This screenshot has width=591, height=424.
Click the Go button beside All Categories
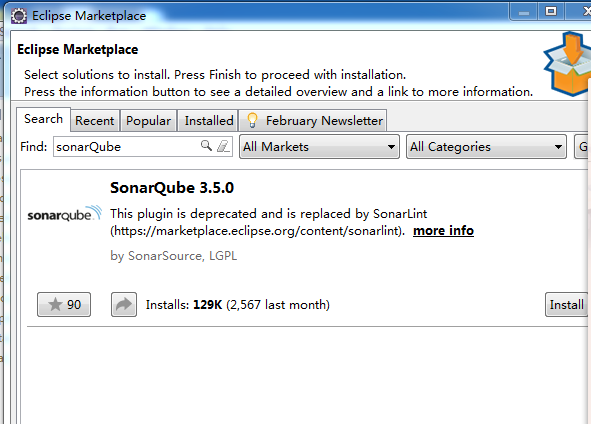[x=582, y=147]
